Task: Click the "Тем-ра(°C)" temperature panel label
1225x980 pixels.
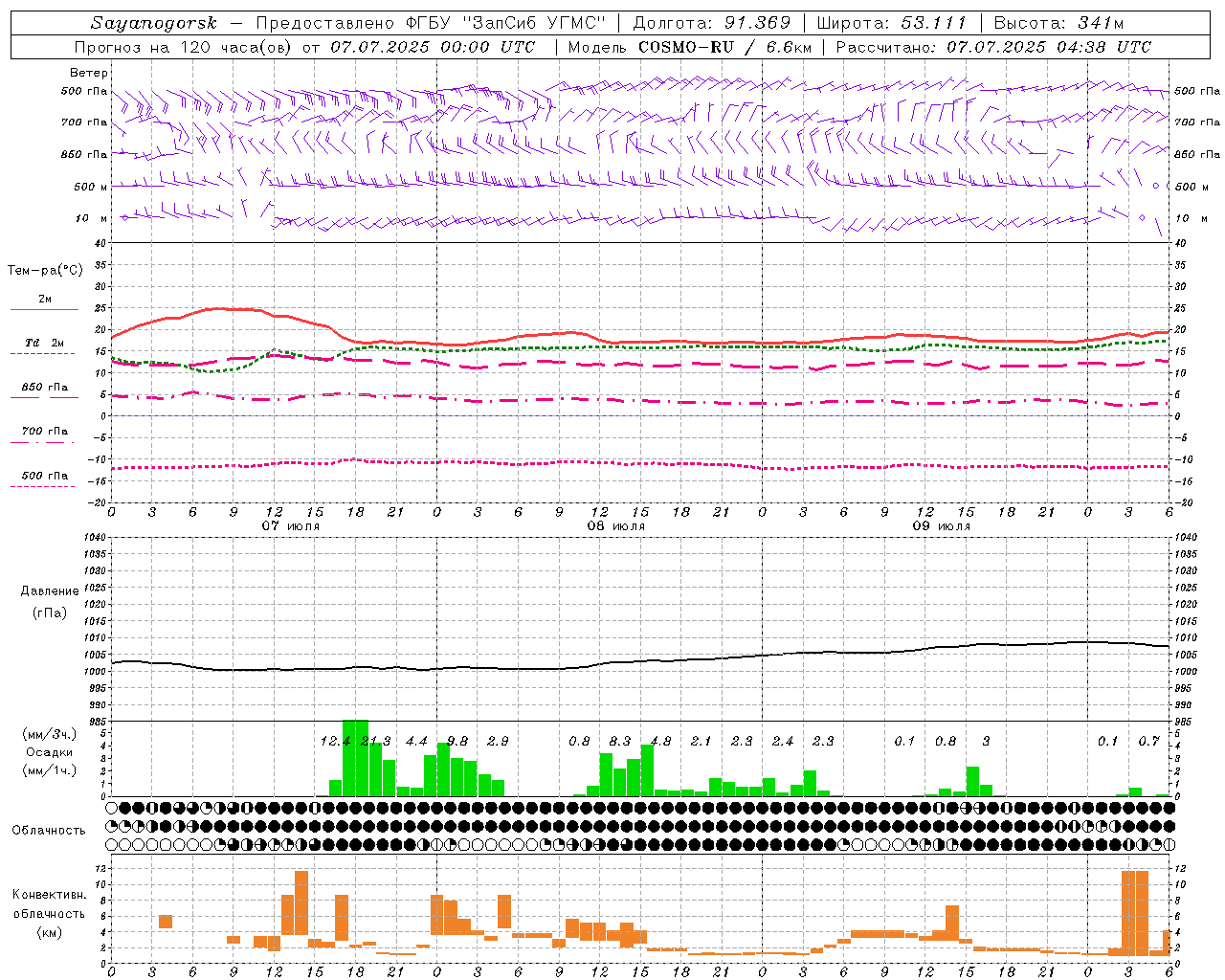Action: [x=45, y=271]
